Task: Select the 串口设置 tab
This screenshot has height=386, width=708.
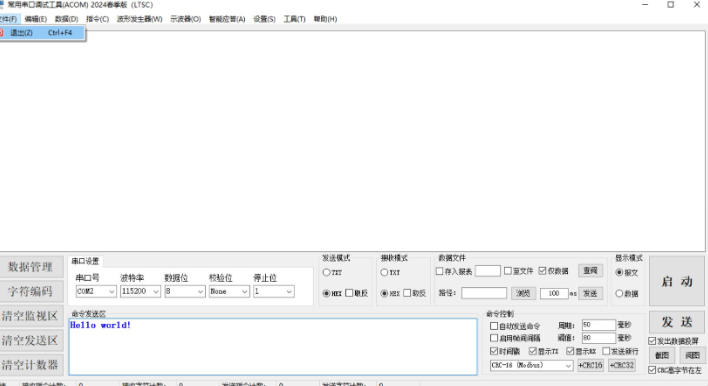Action: pyautogui.click(x=85, y=261)
